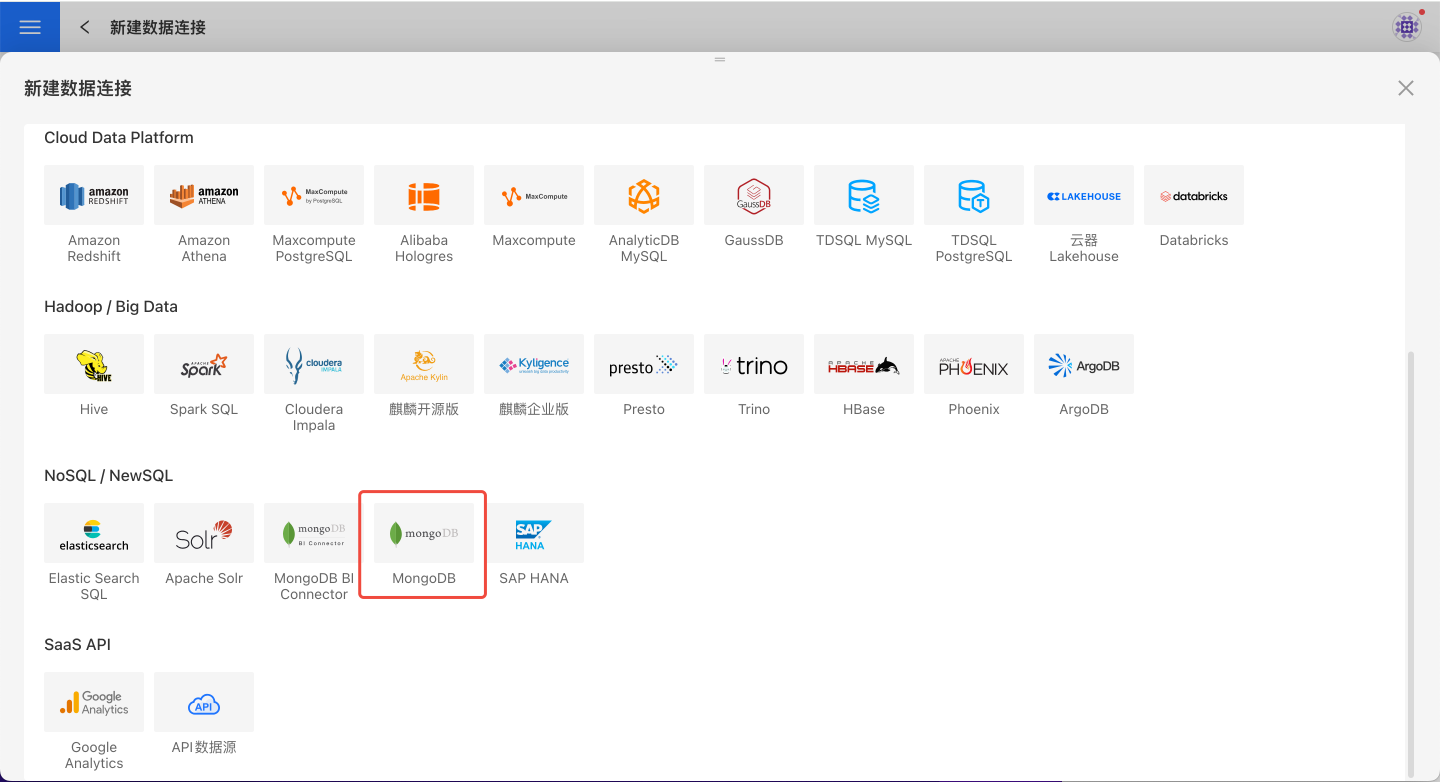Pick the Hive connector icon
The width and height of the screenshot is (1440, 782).
point(94,365)
